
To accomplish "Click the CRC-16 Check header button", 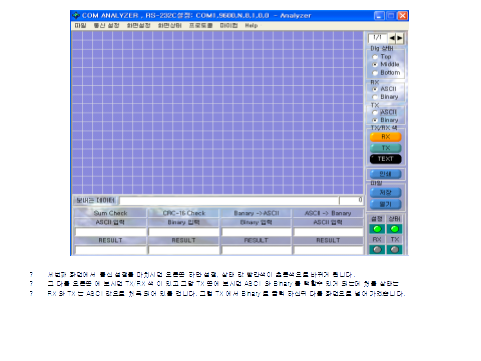I will point(184,213).
